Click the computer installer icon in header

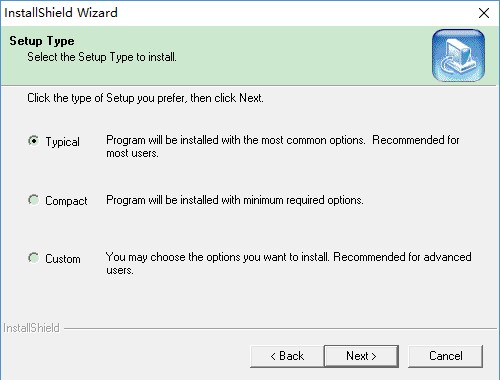458,55
